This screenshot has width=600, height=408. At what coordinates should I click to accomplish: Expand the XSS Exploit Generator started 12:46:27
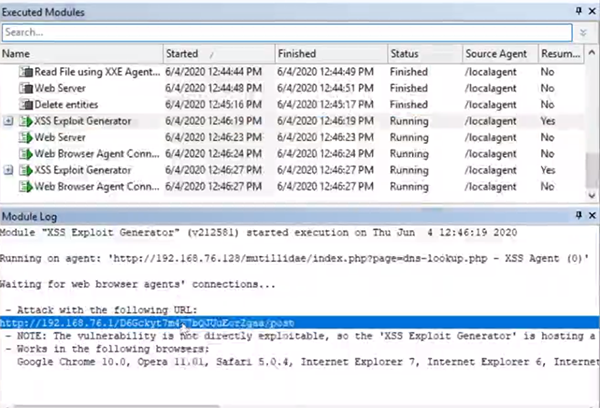tap(8, 170)
